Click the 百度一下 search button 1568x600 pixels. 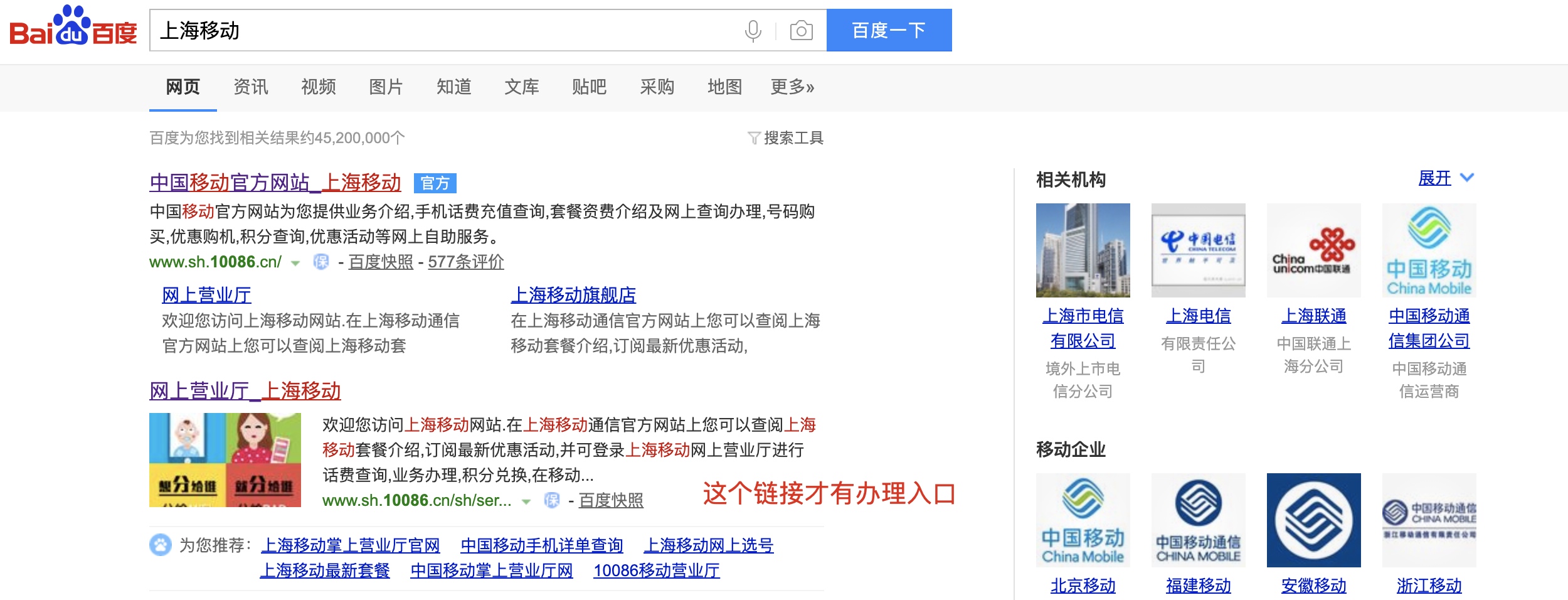[889, 30]
